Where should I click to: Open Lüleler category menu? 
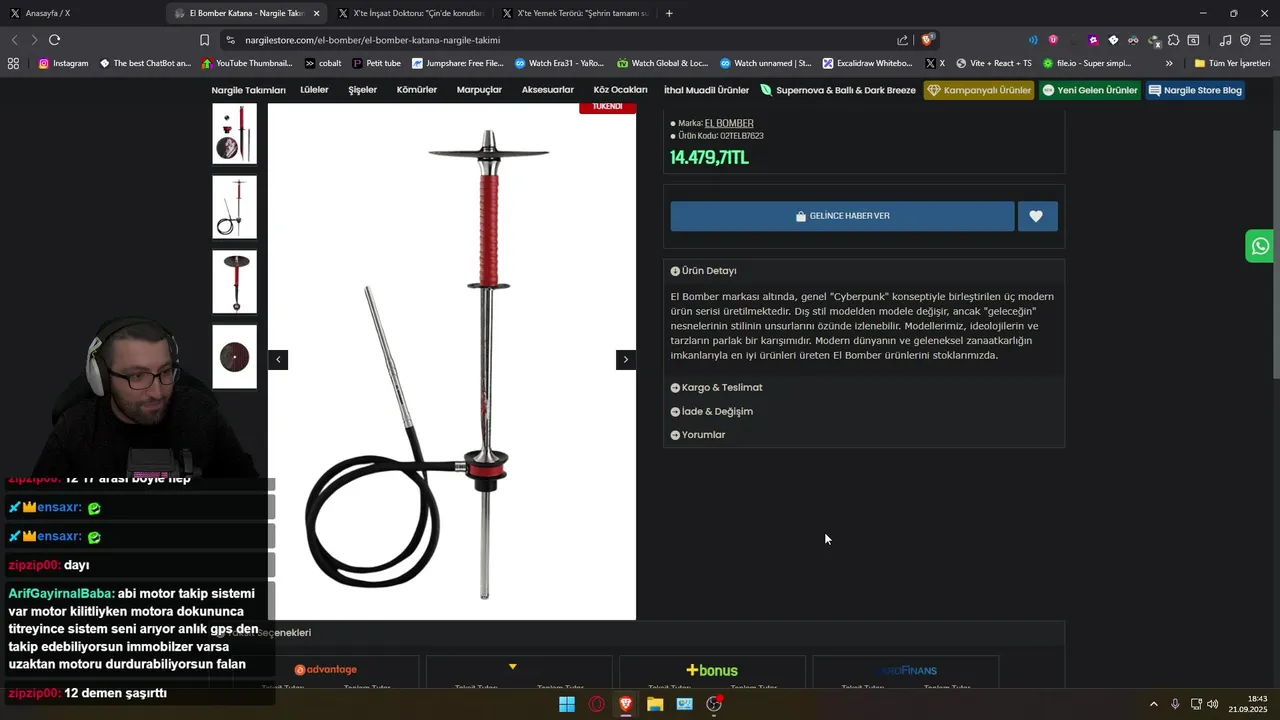click(314, 90)
